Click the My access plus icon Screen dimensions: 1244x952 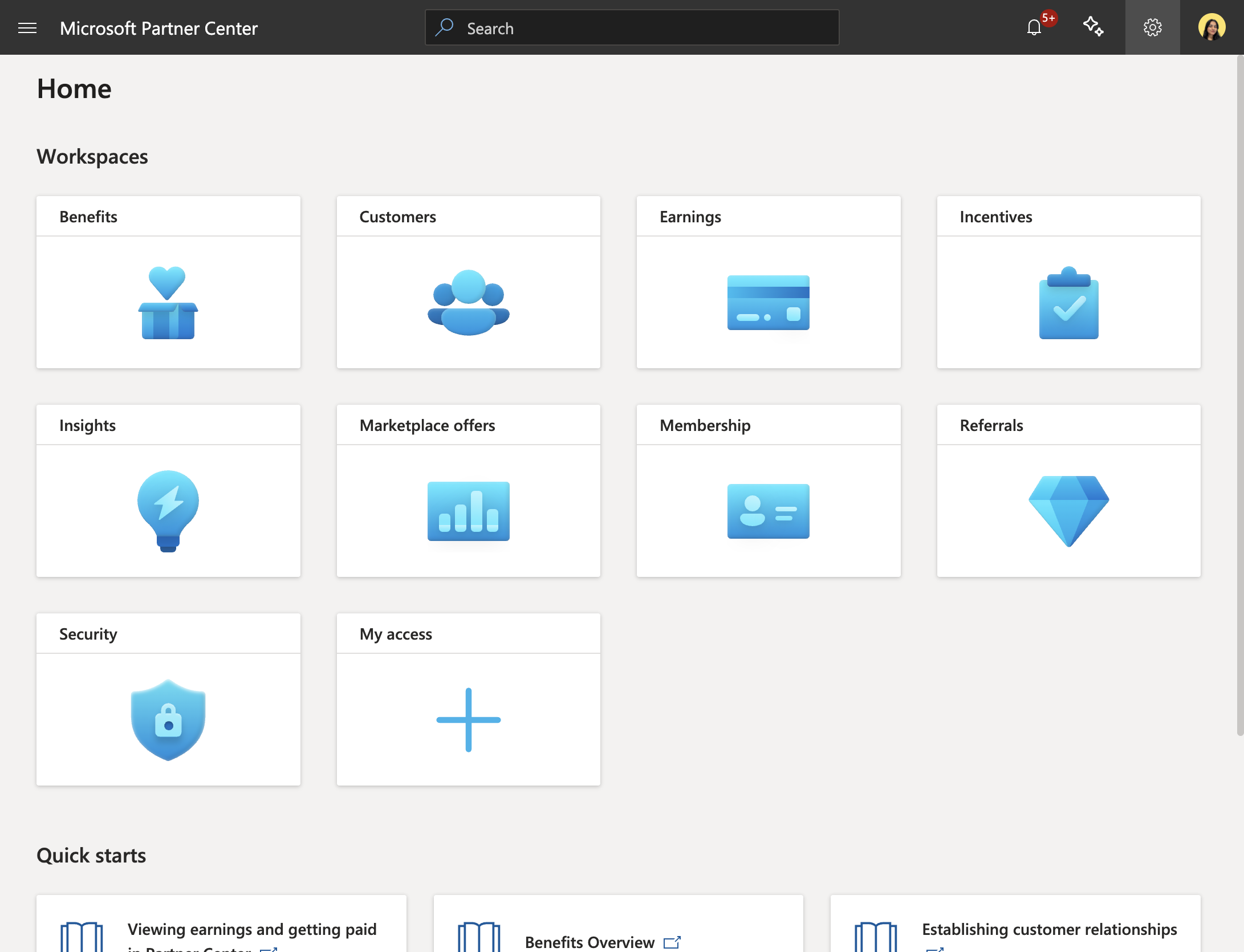click(469, 719)
